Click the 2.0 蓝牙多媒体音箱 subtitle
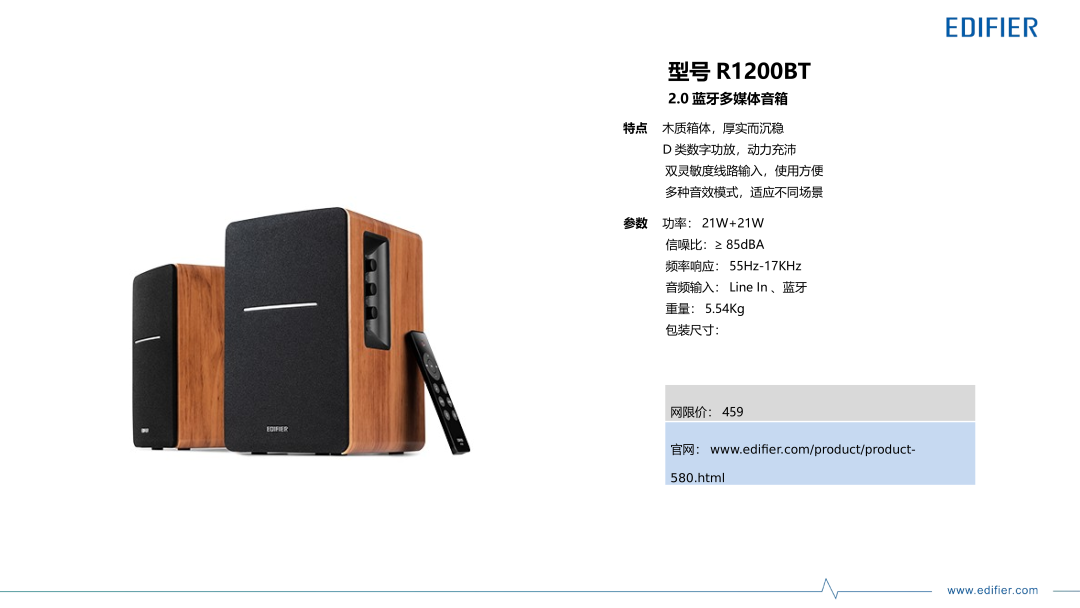1080x608 pixels. tap(727, 98)
